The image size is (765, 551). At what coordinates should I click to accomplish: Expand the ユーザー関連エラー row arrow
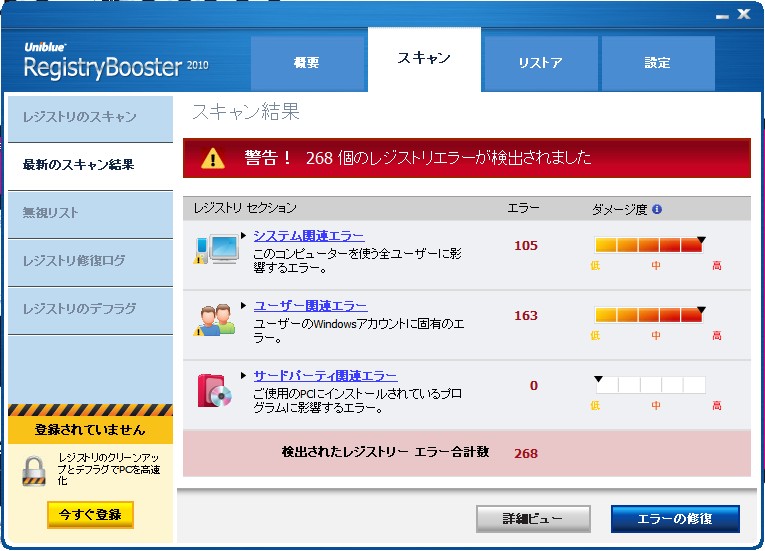(243, 306)
